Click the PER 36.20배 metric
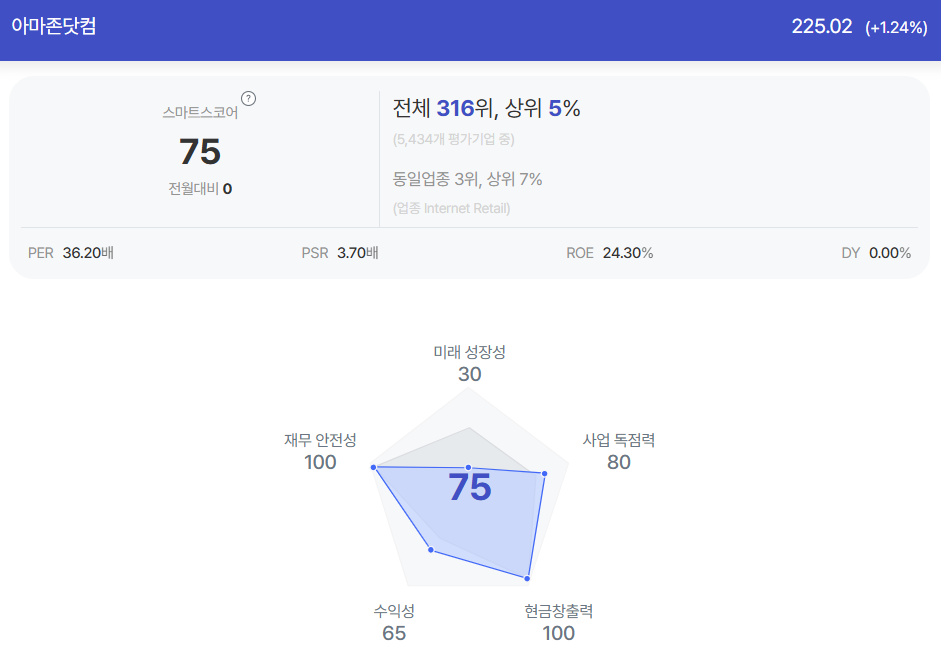Image resolution: width=941 pixels, height=666 pixels. point(71,253)
